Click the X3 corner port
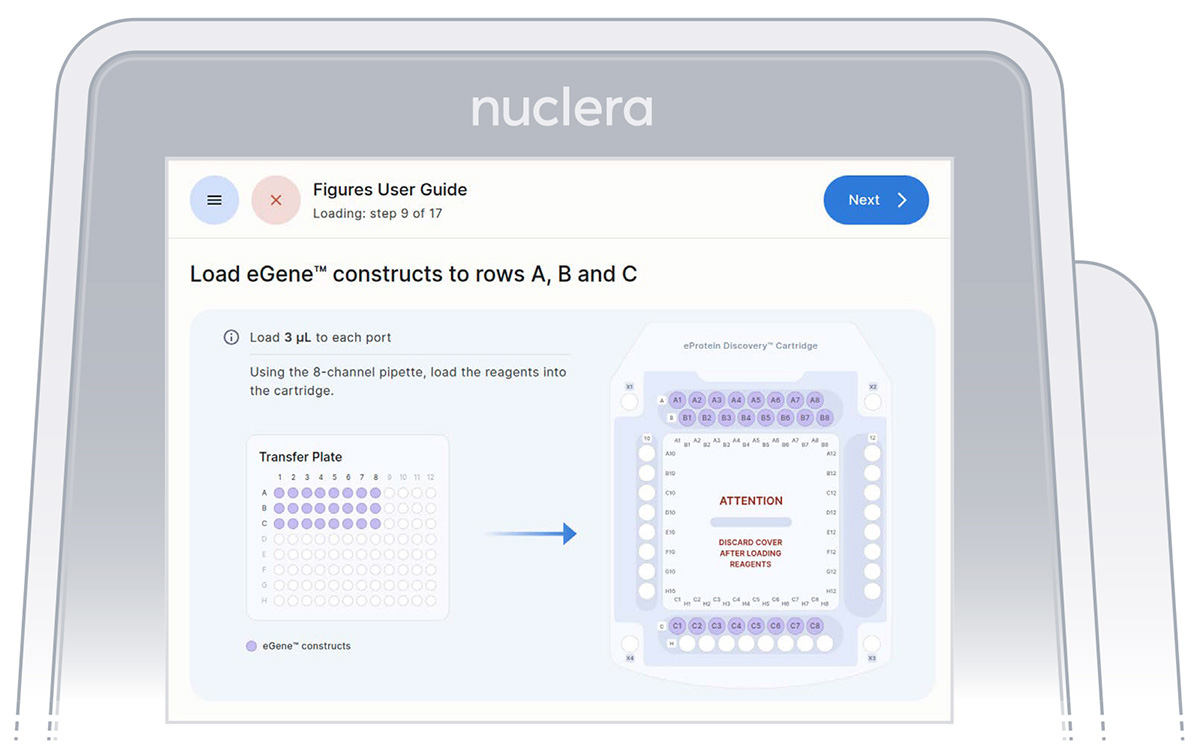Screen dimensions: 1200x756 873,643
